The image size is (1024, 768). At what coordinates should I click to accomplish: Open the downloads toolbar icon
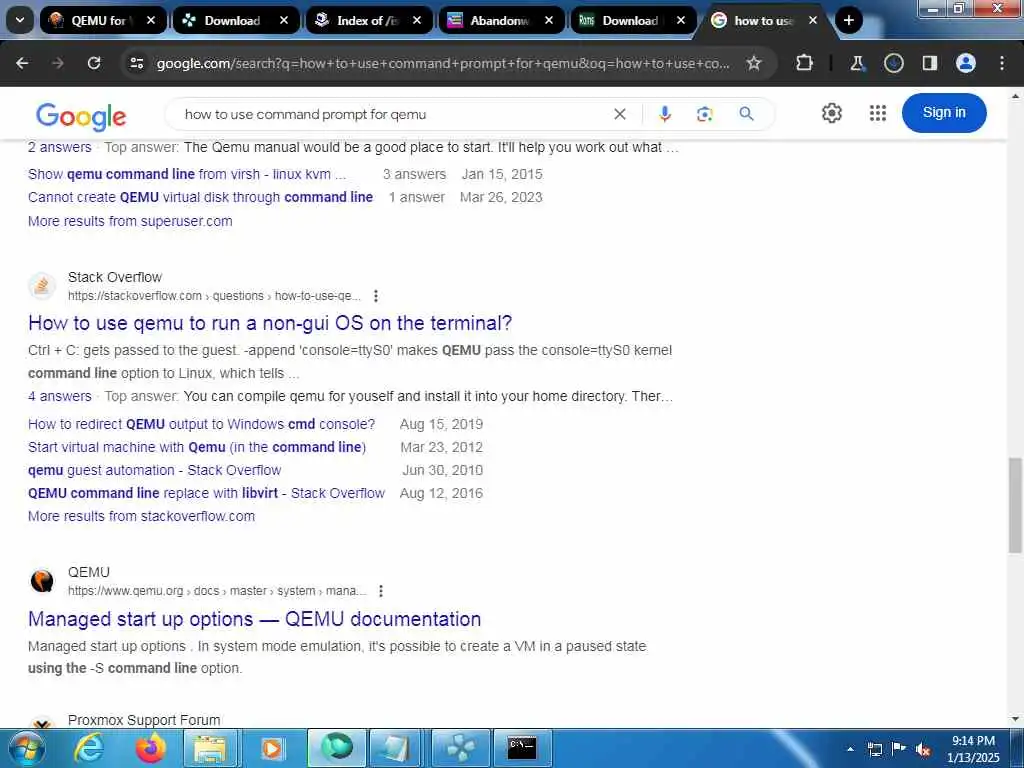[893, 63]
